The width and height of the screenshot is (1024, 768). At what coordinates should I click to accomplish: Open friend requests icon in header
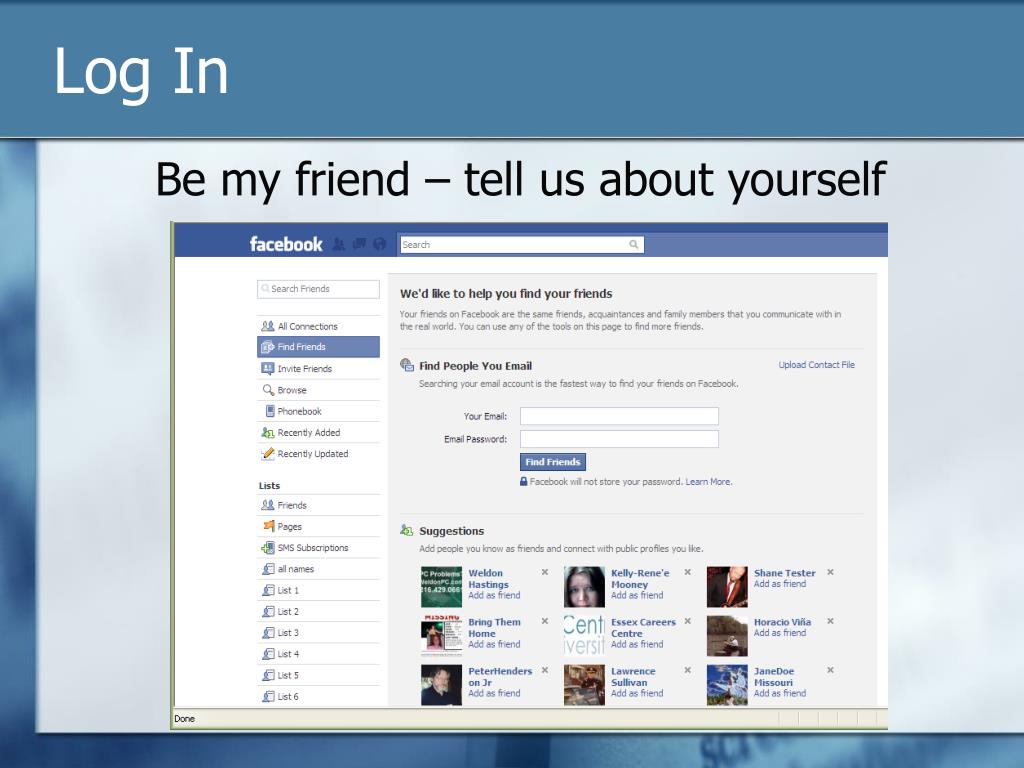tap(338, 244)
